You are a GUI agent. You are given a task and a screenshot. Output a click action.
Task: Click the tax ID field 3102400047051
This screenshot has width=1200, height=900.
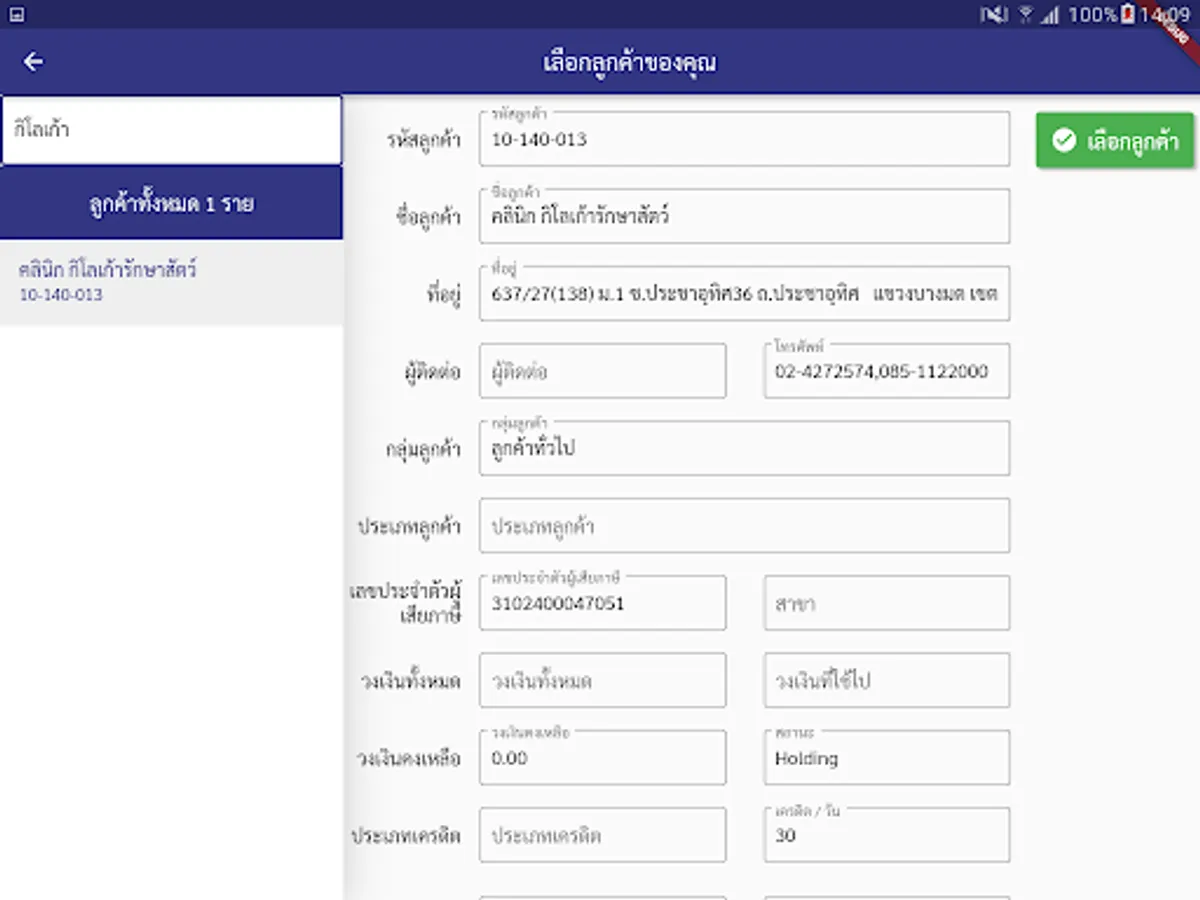tap(603, 603)
